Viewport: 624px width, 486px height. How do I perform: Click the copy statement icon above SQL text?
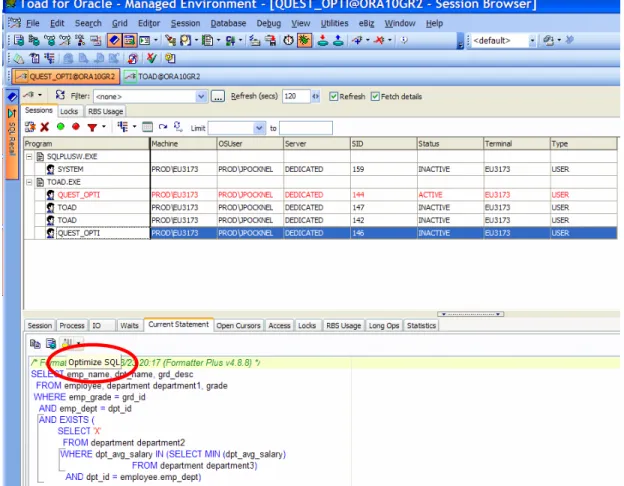pyautogui.click(x=35, y=343)
